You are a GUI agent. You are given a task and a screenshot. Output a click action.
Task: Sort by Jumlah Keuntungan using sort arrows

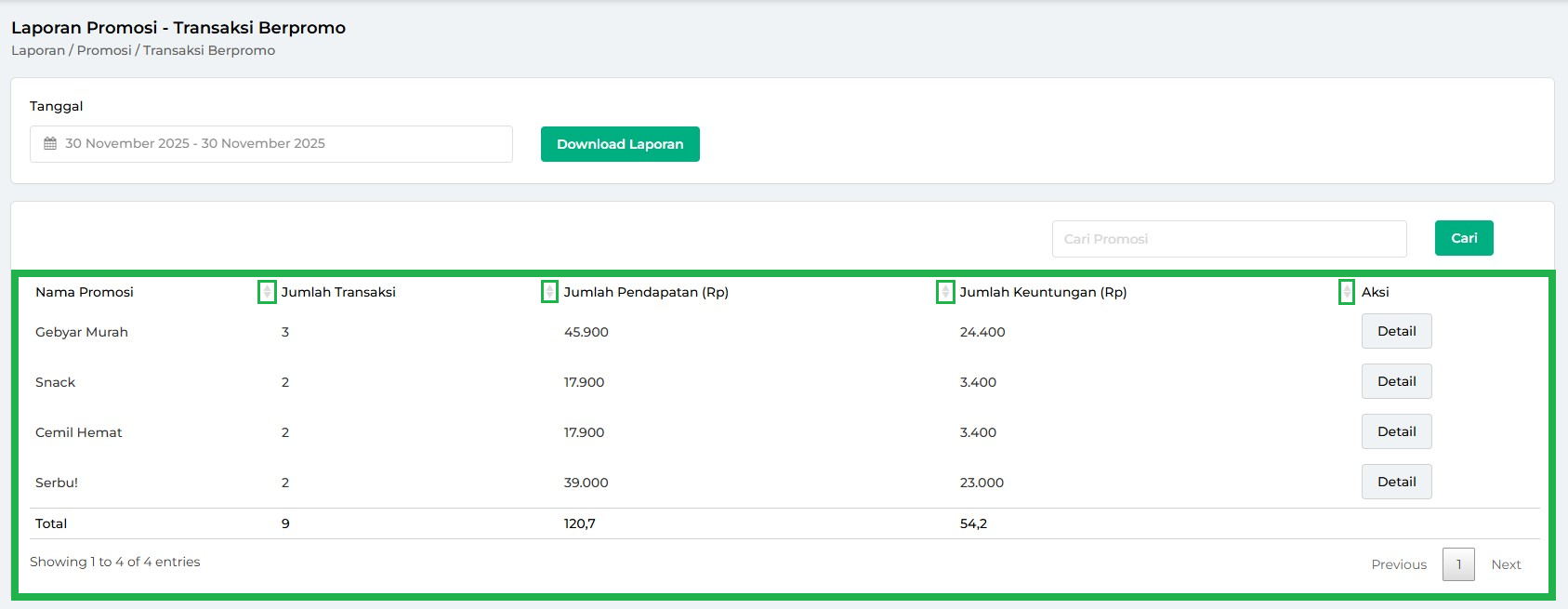[x=1347, y=292]
